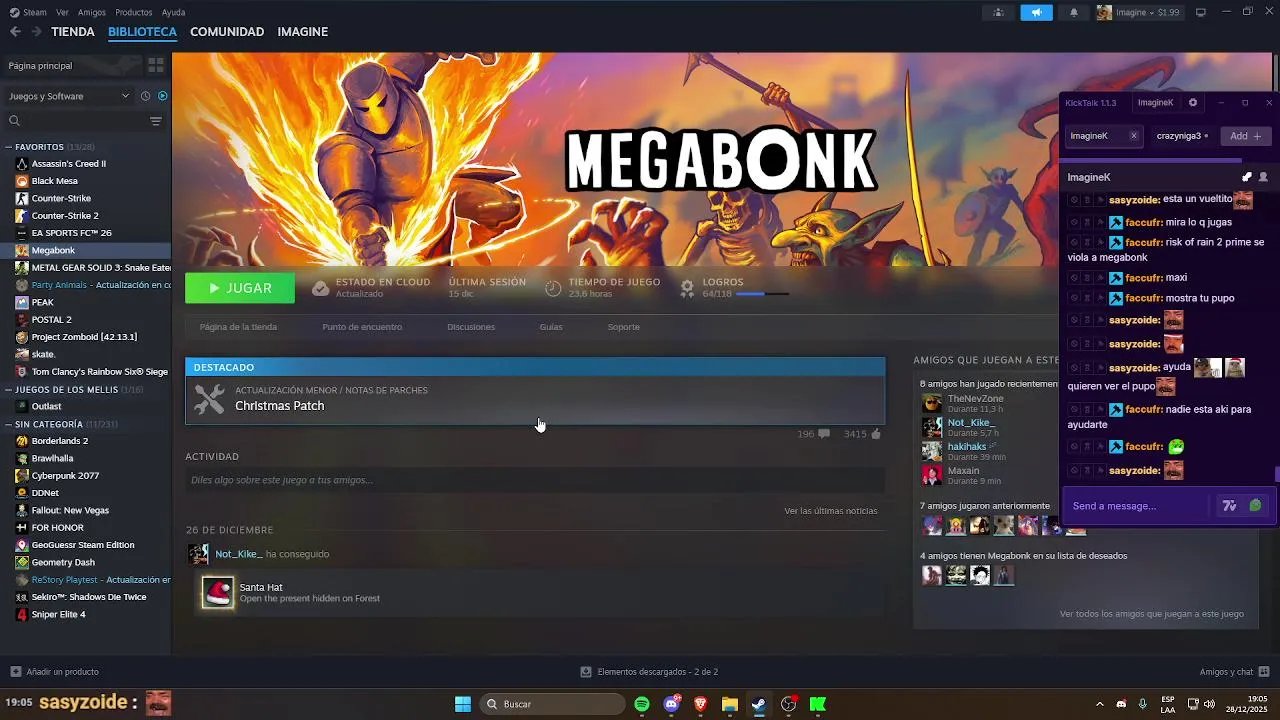Image resolution: width=1280 pixels, height=720 pixels.
Task: Collapse the SIN CATEGORÍA section
Action: (9, 424)
